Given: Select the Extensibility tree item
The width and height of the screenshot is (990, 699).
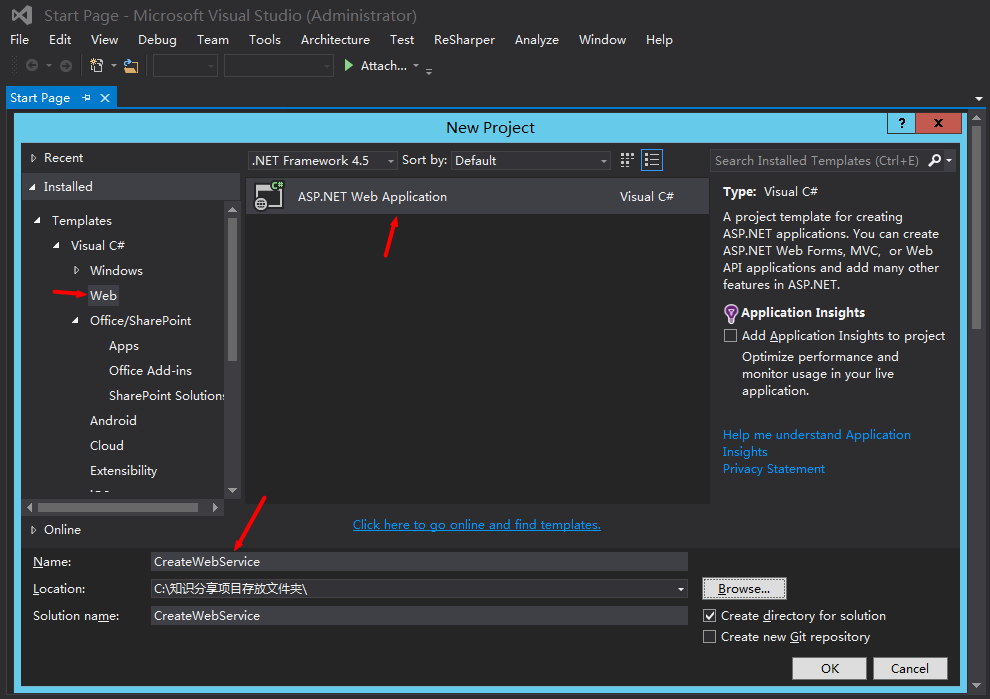Looking at the screenshot, I should point(124,470).
